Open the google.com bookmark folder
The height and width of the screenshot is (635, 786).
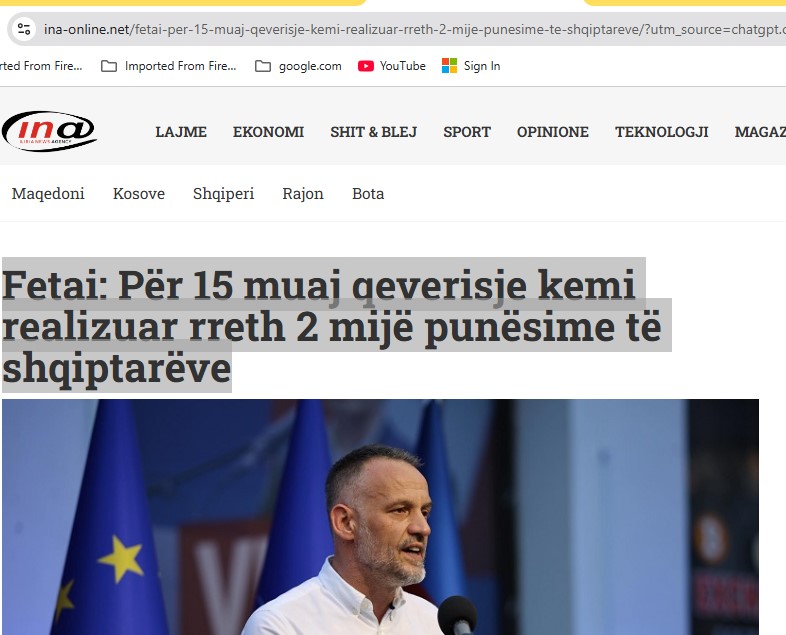pos(298,66)
